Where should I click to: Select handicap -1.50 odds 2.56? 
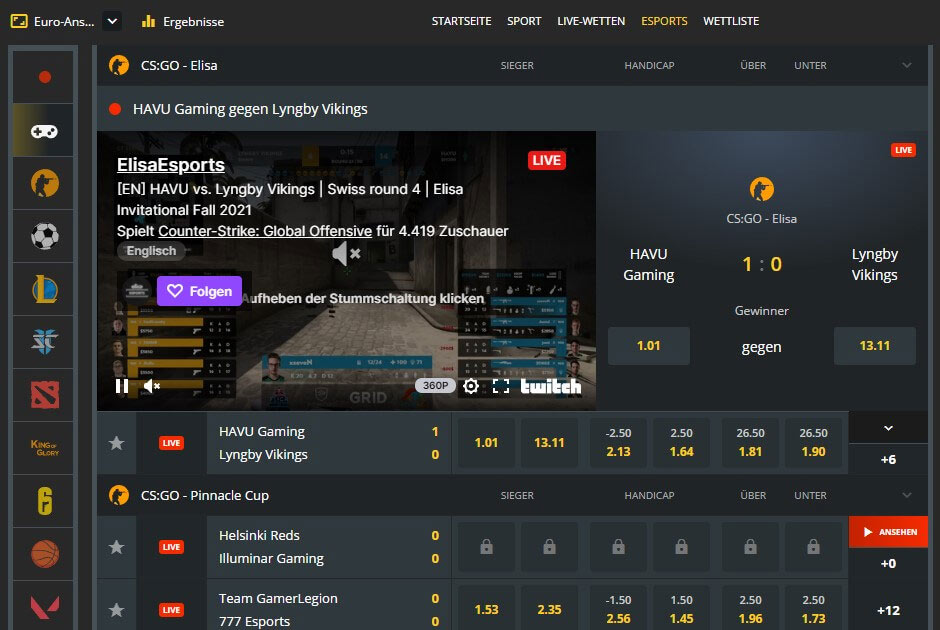[x=618, y=609]
